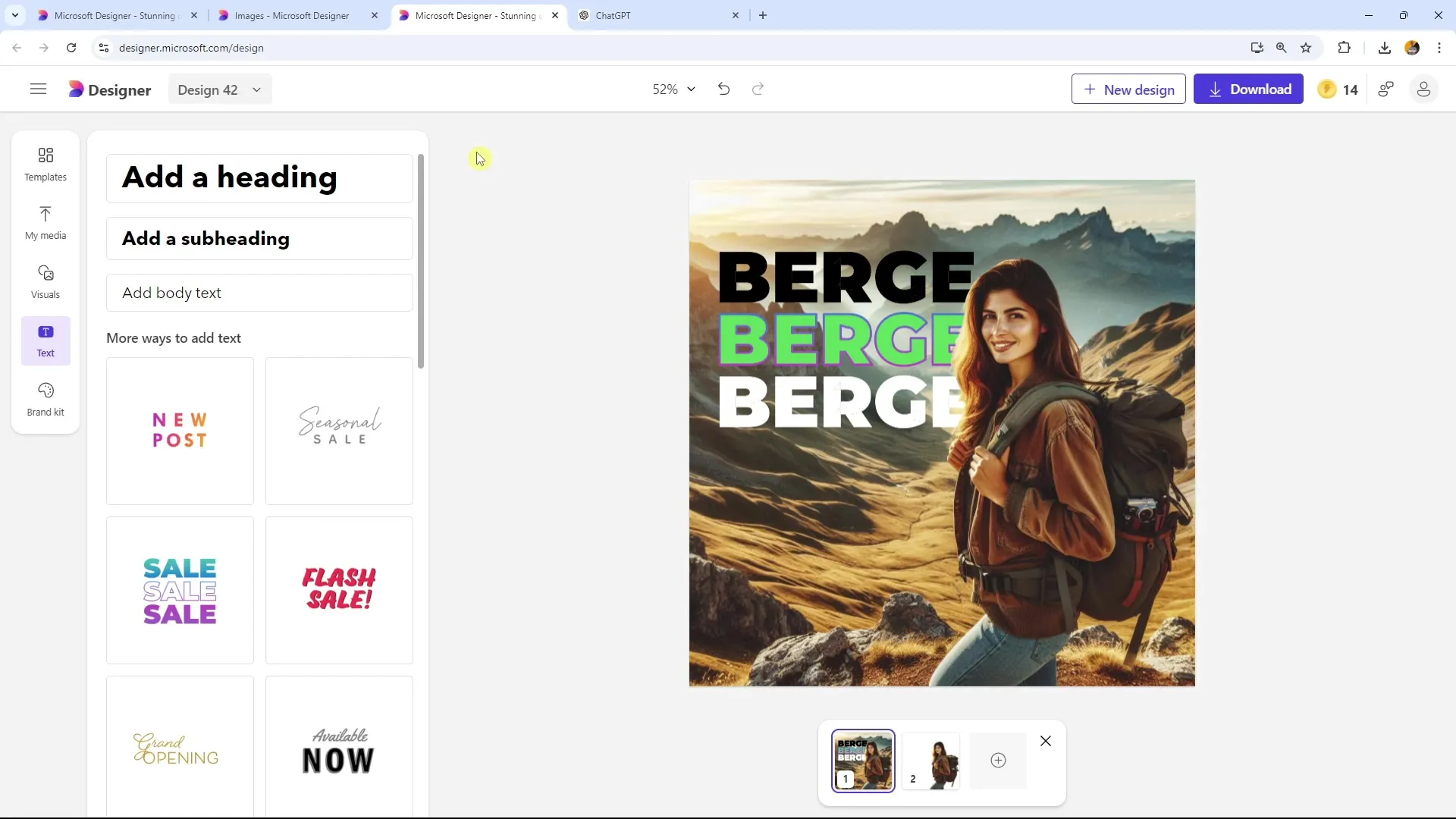Close the page thumbnails strip

pyautogui.click(x=1046, y=741)
